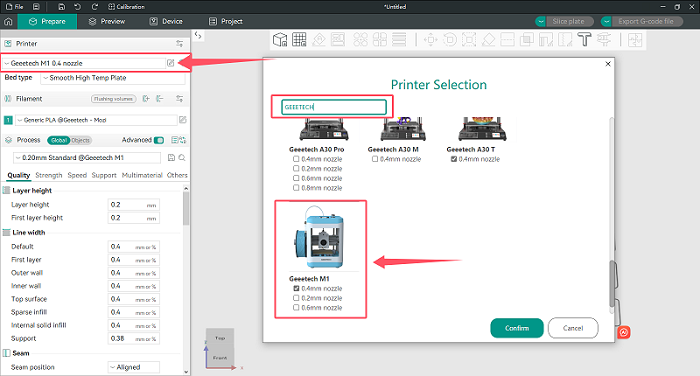Select the Scale tool icon
700x376 pixels.
click(469, 40)
